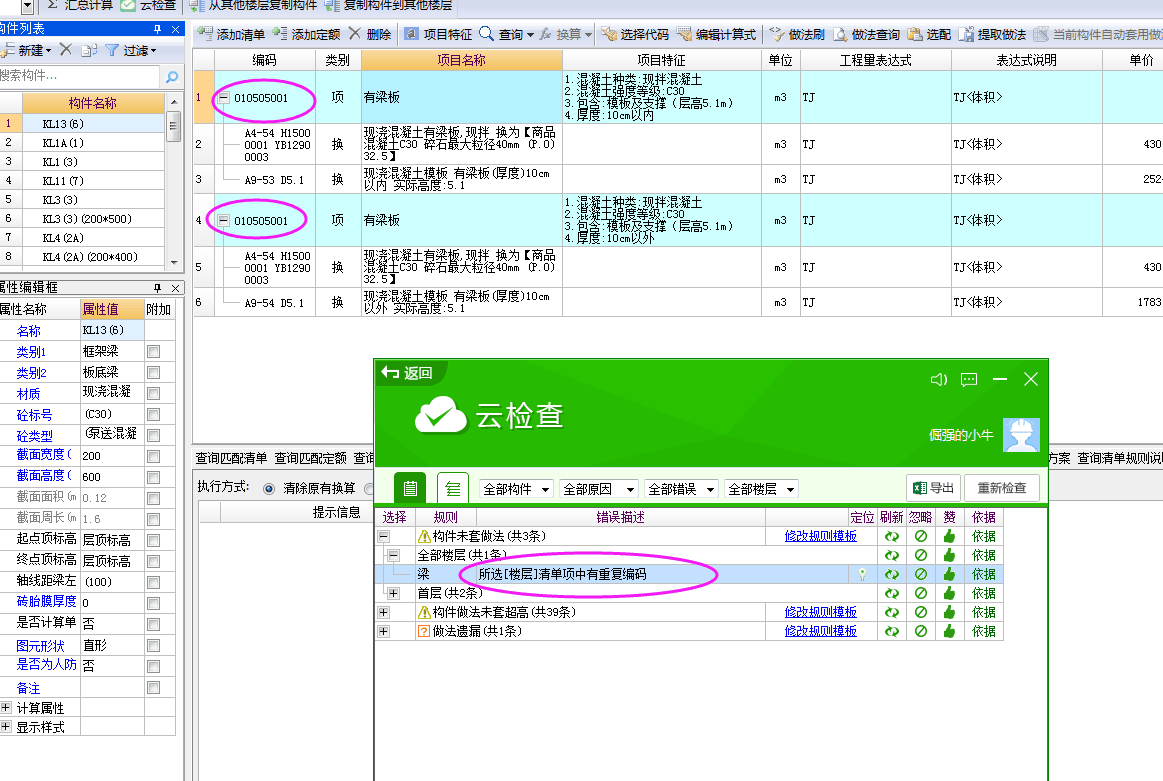Open 做法查询 tool

(x=866, y=34)
